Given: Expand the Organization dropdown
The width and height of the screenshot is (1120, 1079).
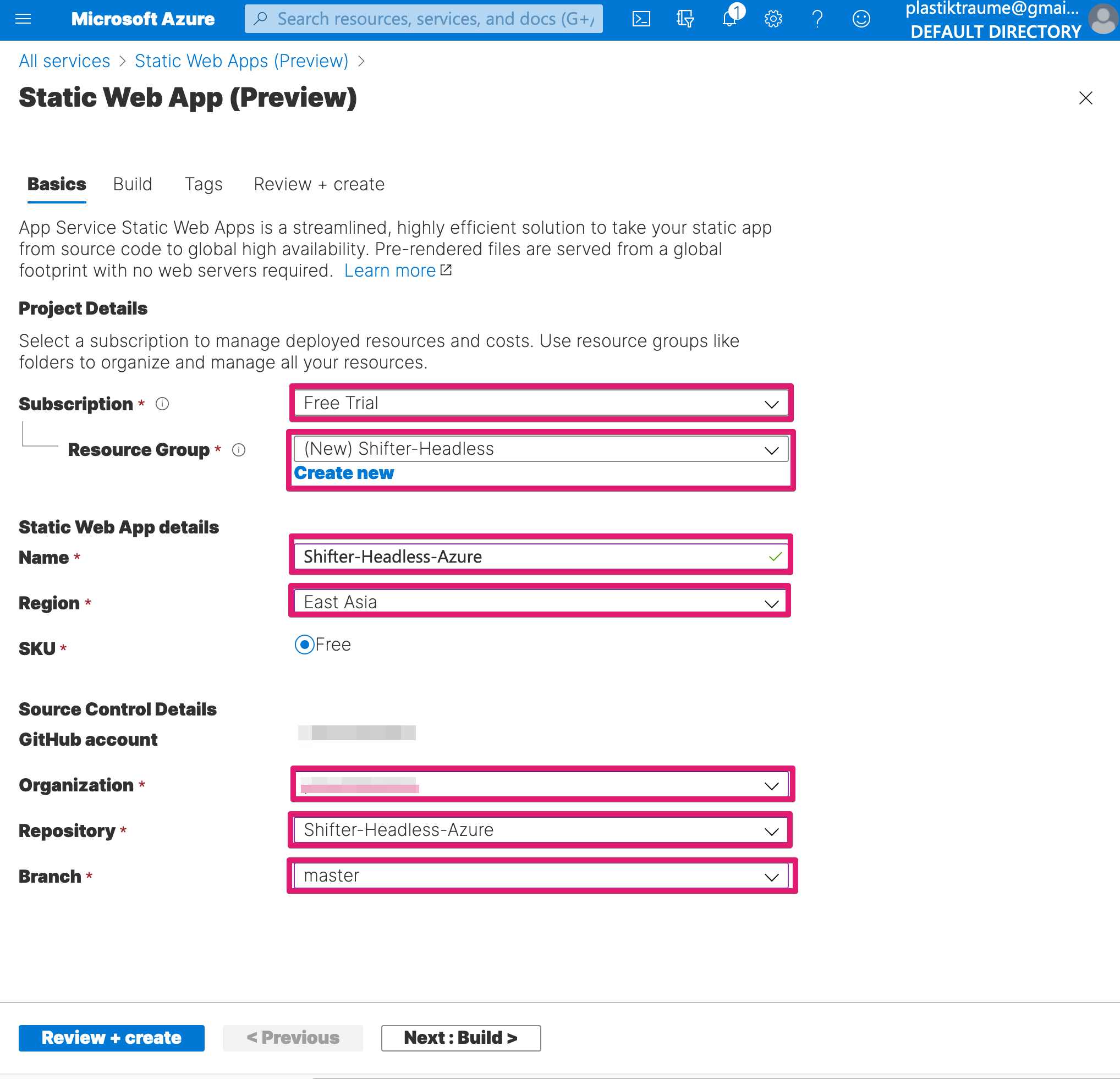Looking at the screenshot, I should coord(541,785).
